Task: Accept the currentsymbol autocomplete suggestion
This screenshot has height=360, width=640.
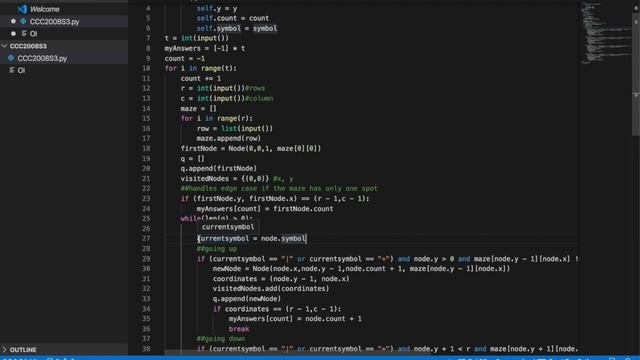Action: point(228,227)
